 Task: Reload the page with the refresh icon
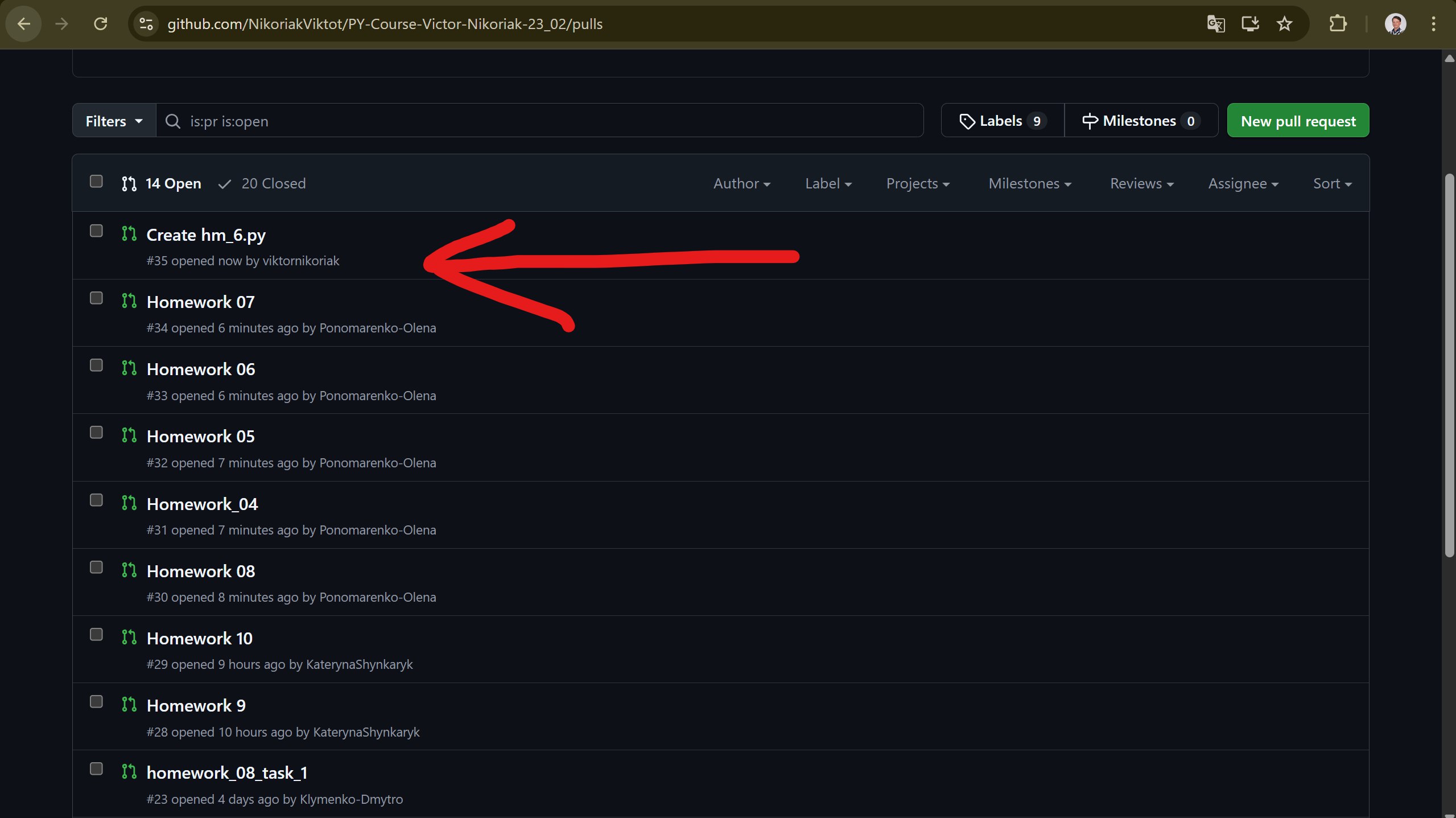101,24
